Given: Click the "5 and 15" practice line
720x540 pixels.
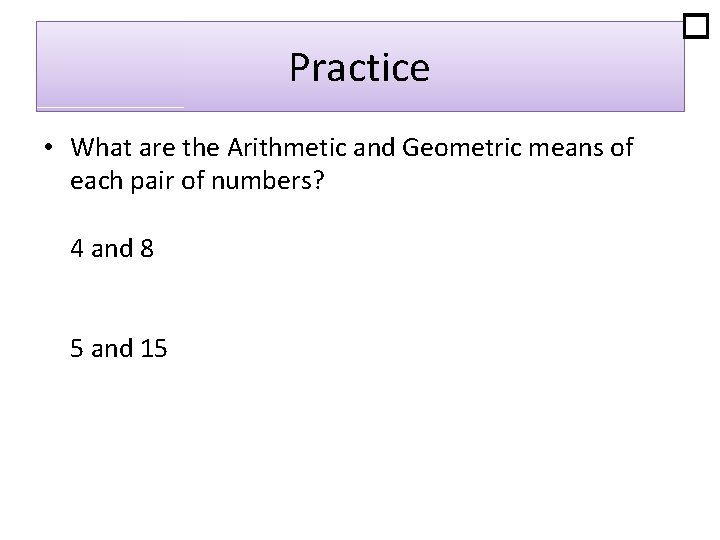Looking at the screenshot, I should [x=119, y=348].
